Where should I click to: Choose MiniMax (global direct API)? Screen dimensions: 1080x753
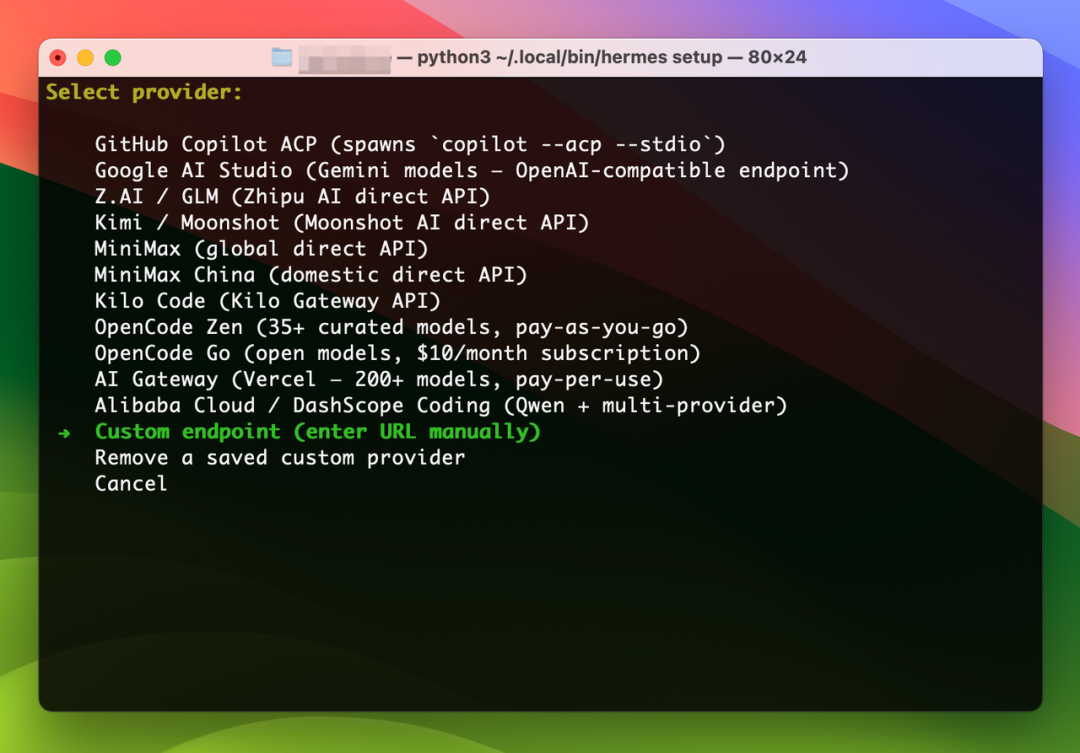tap(261, 249)
